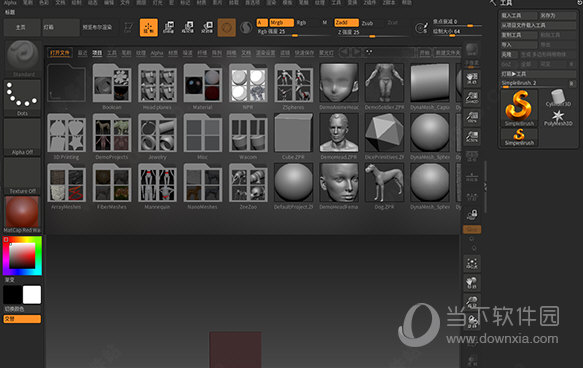Enable Zsub mode

coord(367,23)
